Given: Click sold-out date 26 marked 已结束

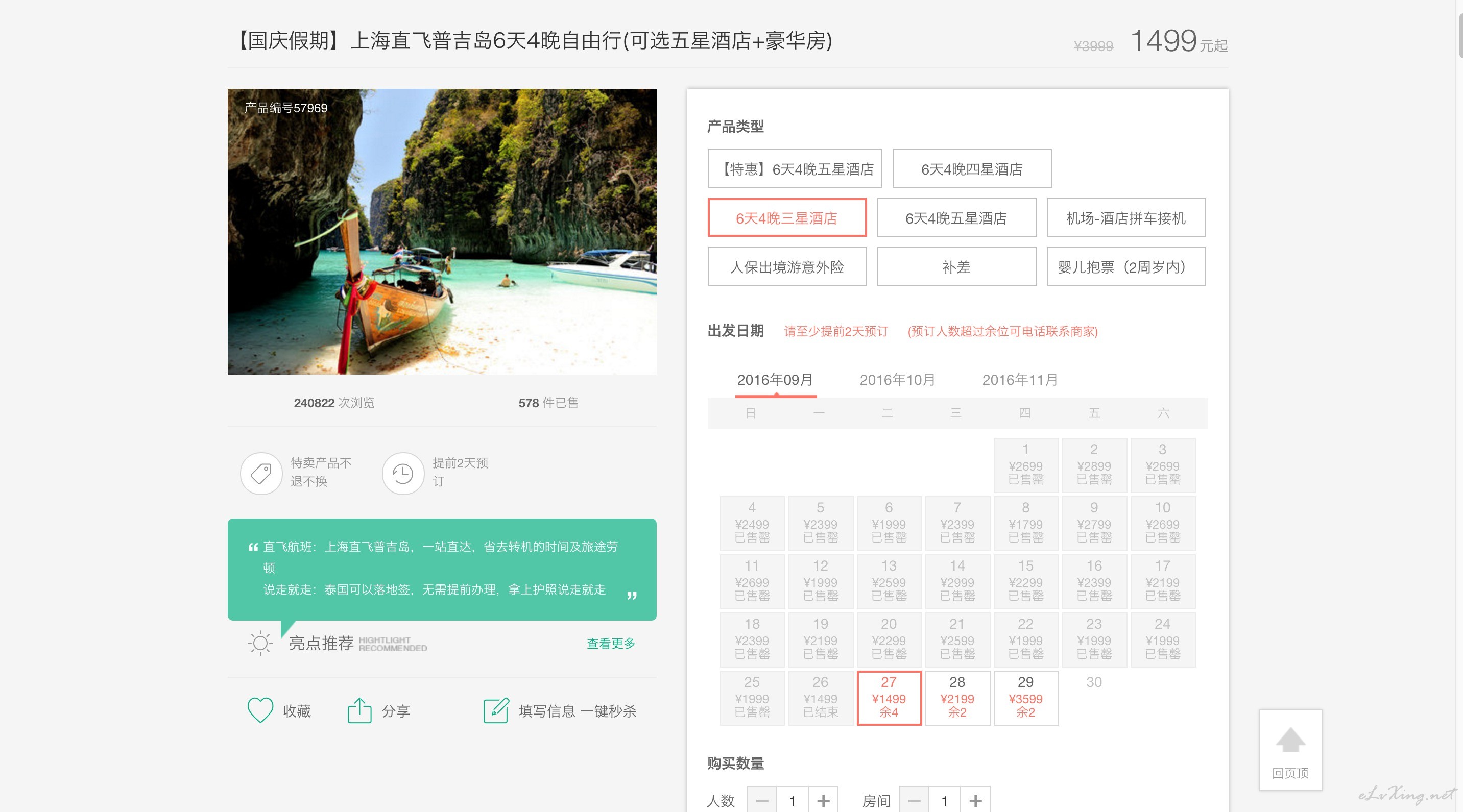Looking at the screenshot, I should coord(820,697).
